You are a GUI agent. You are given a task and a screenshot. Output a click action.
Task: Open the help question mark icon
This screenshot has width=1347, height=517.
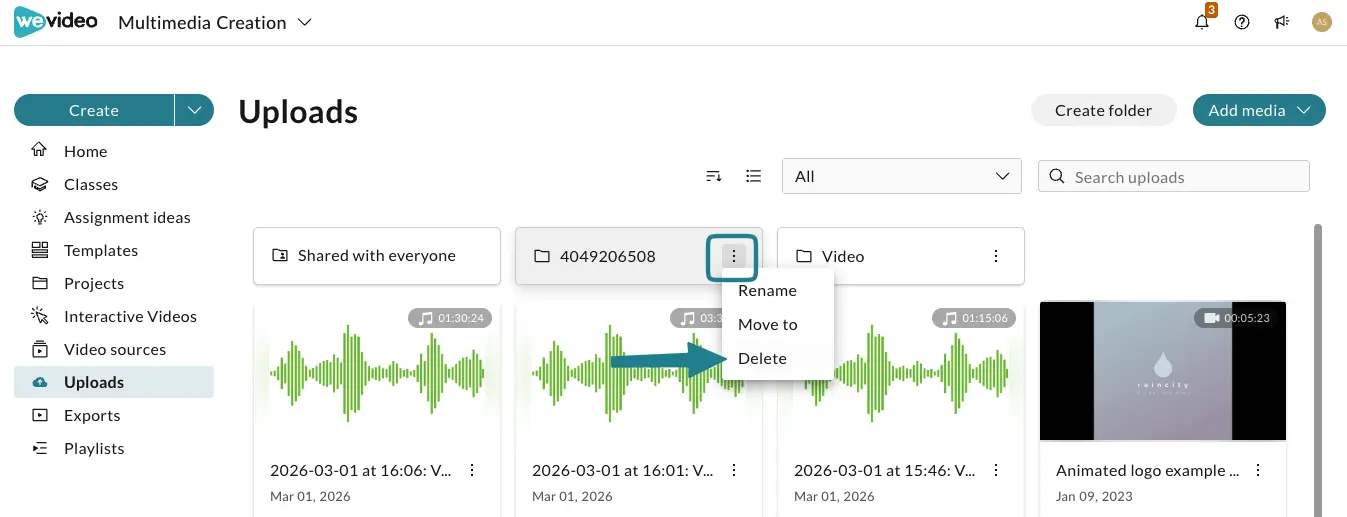click(1242, 22)
